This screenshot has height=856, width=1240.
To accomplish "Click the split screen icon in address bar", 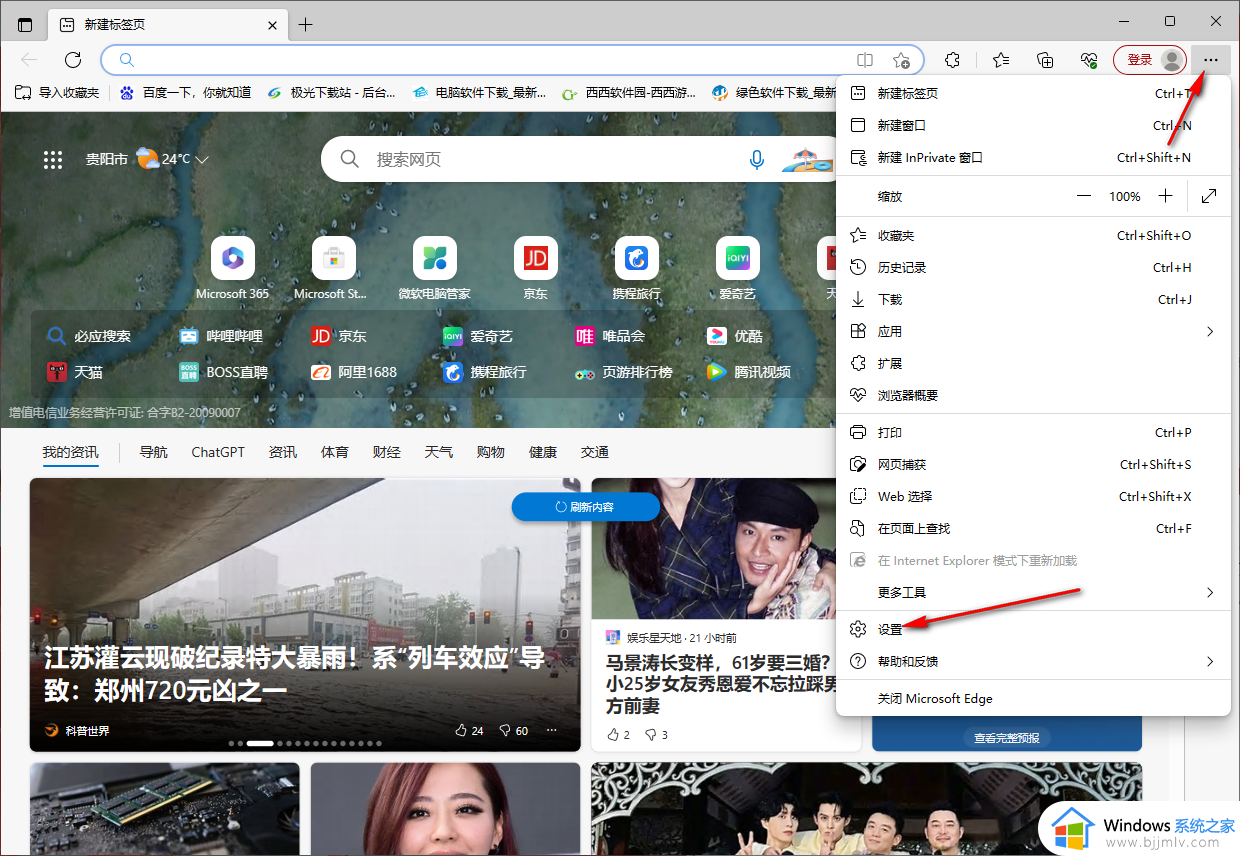I will click(x=865, y=60).
